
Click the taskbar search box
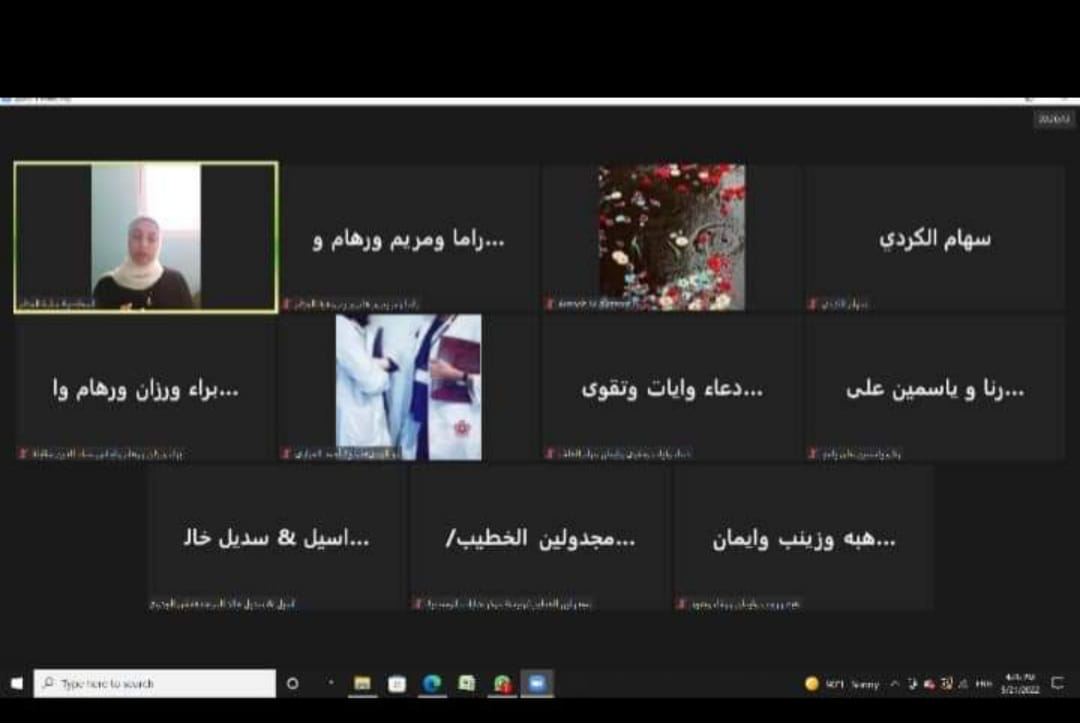[x=155, y=684]
